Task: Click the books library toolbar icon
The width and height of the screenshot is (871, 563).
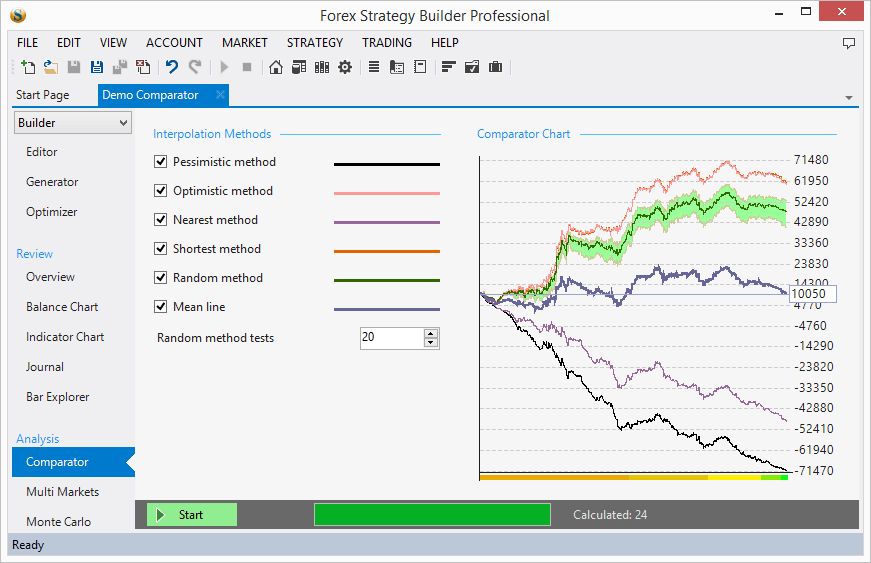Action: [x=322, y=67]
